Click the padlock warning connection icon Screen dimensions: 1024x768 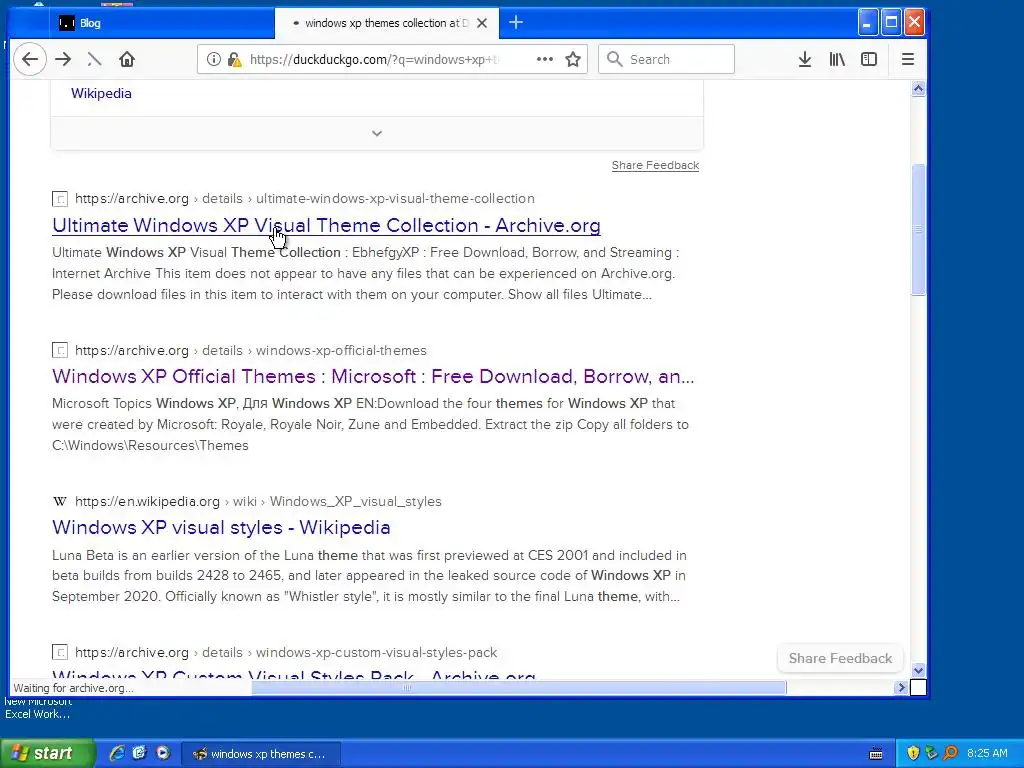click(234, 59)
